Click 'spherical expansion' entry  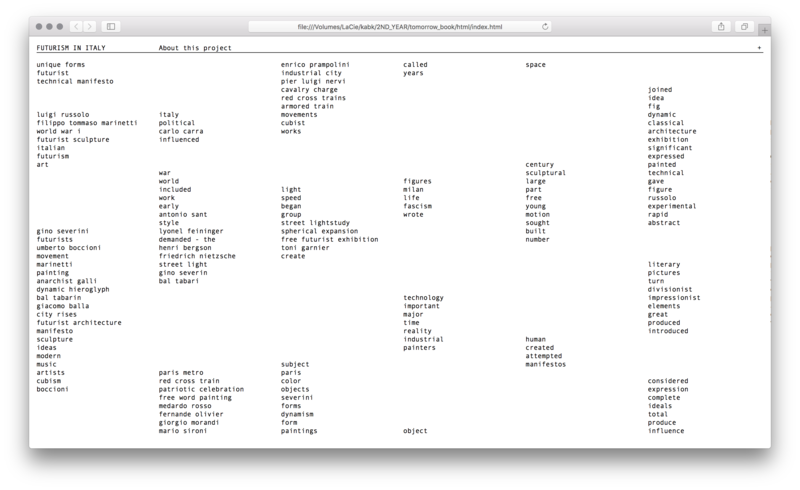pos(319,231)
